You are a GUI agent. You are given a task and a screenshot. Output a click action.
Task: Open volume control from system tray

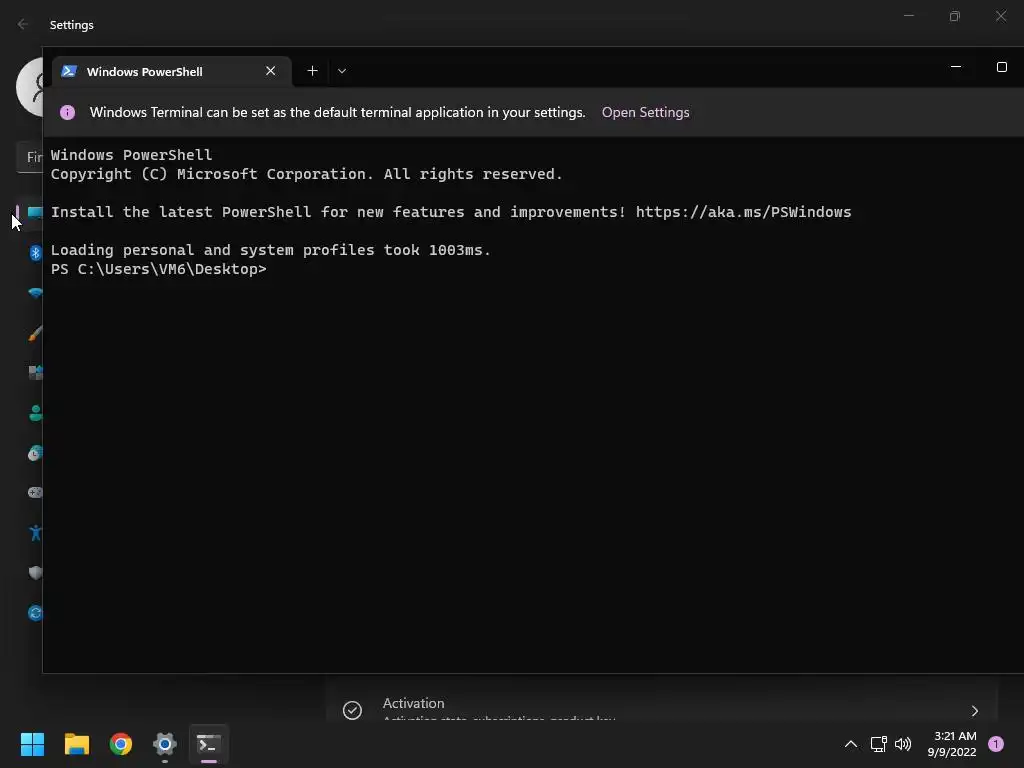903,744
